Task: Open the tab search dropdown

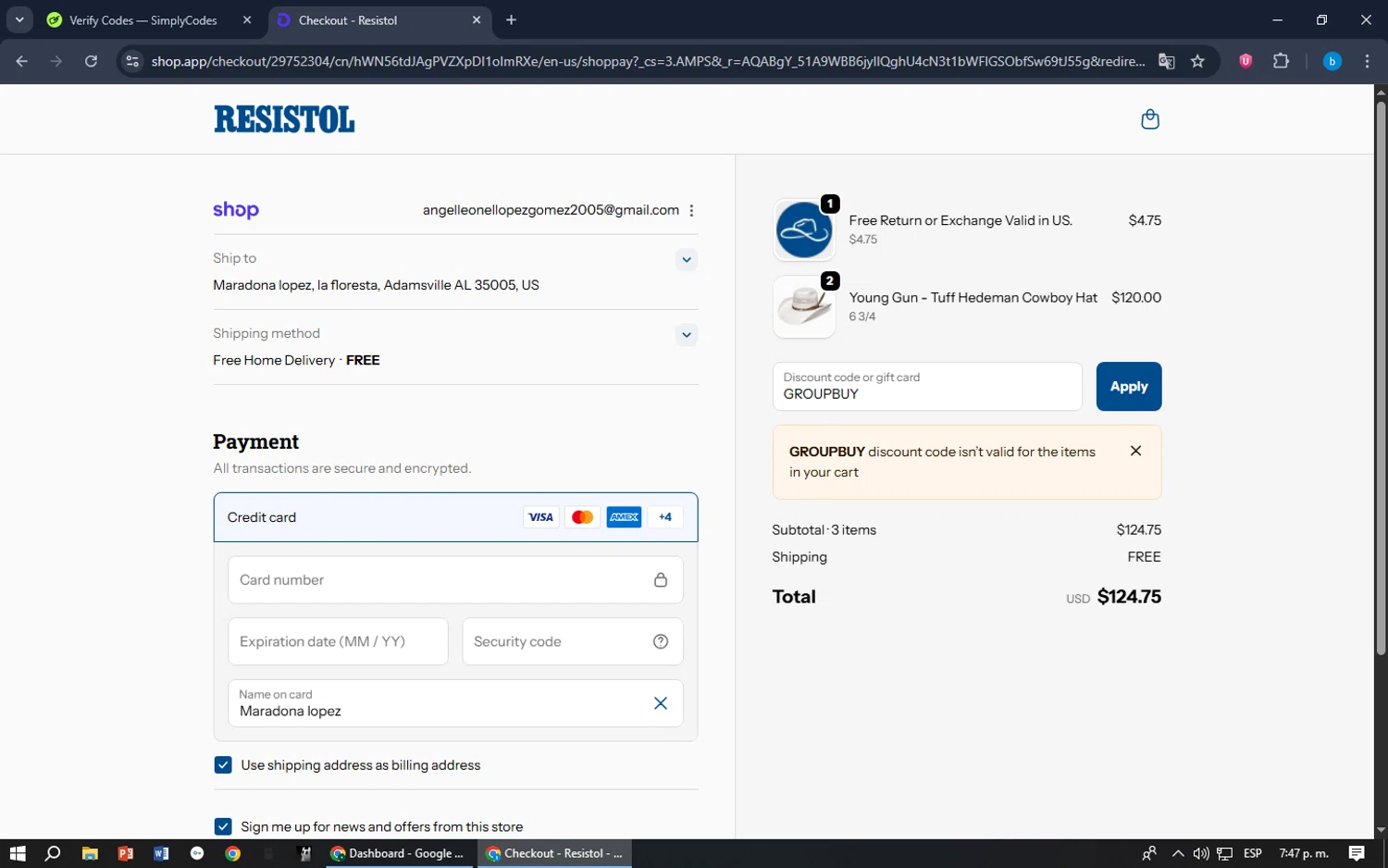Action: (19, 19)
